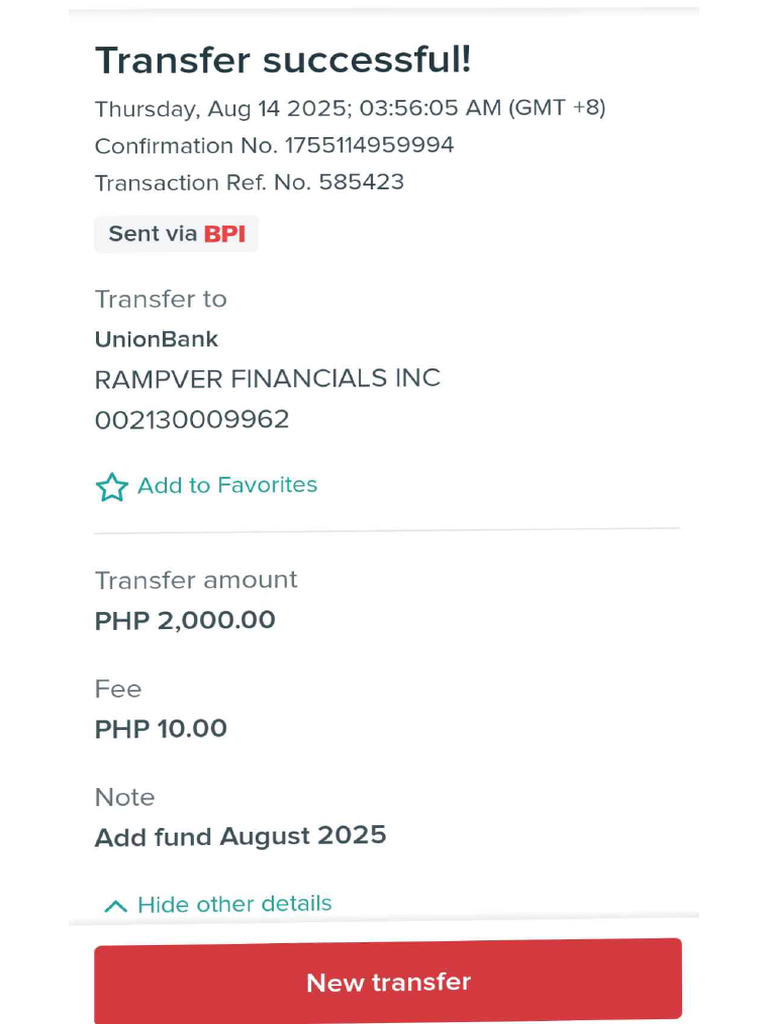Click the Thursday, Aug 14 2025 timestamp
The height and width of the screenshot is (1024, 768).
point(350,108)
